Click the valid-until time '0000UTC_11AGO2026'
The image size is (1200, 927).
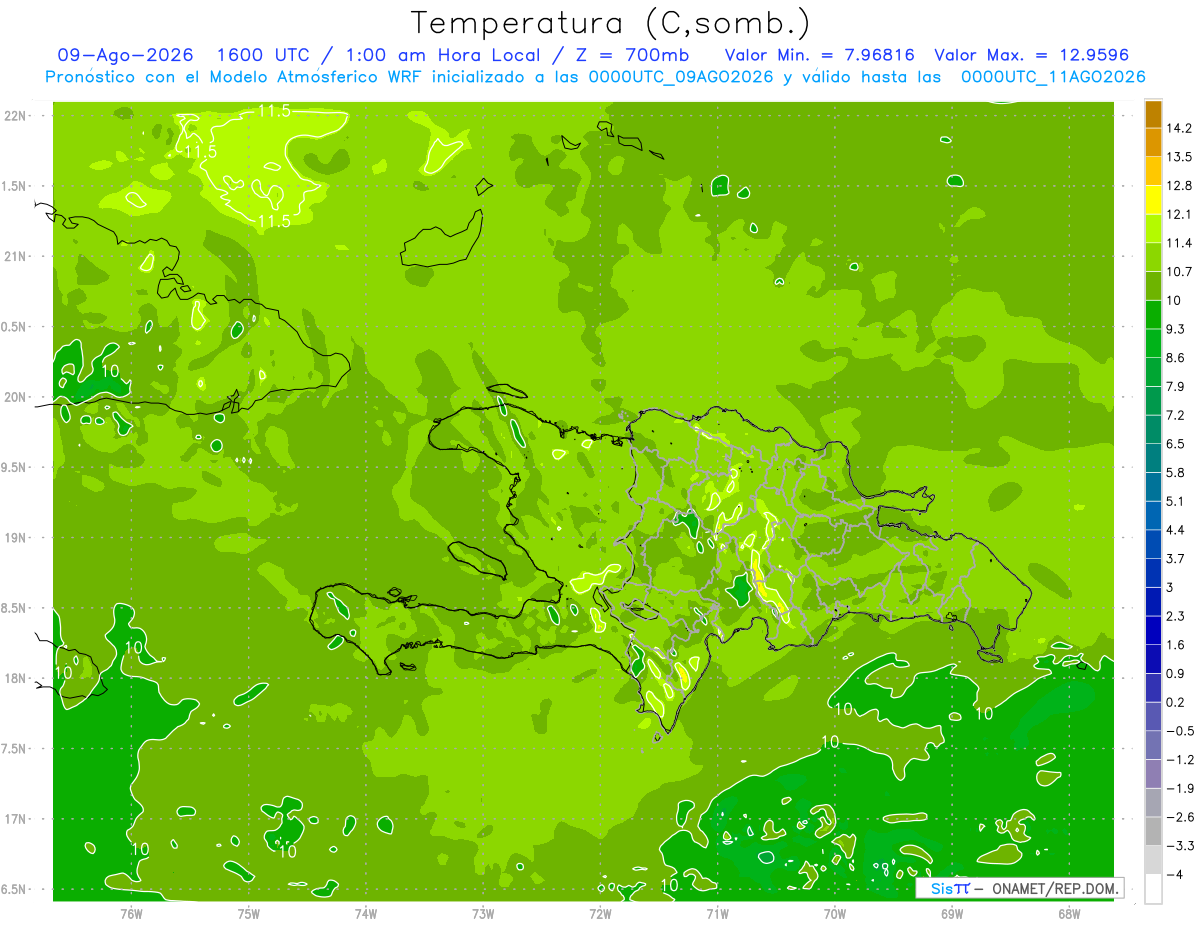click(1053, 77)
